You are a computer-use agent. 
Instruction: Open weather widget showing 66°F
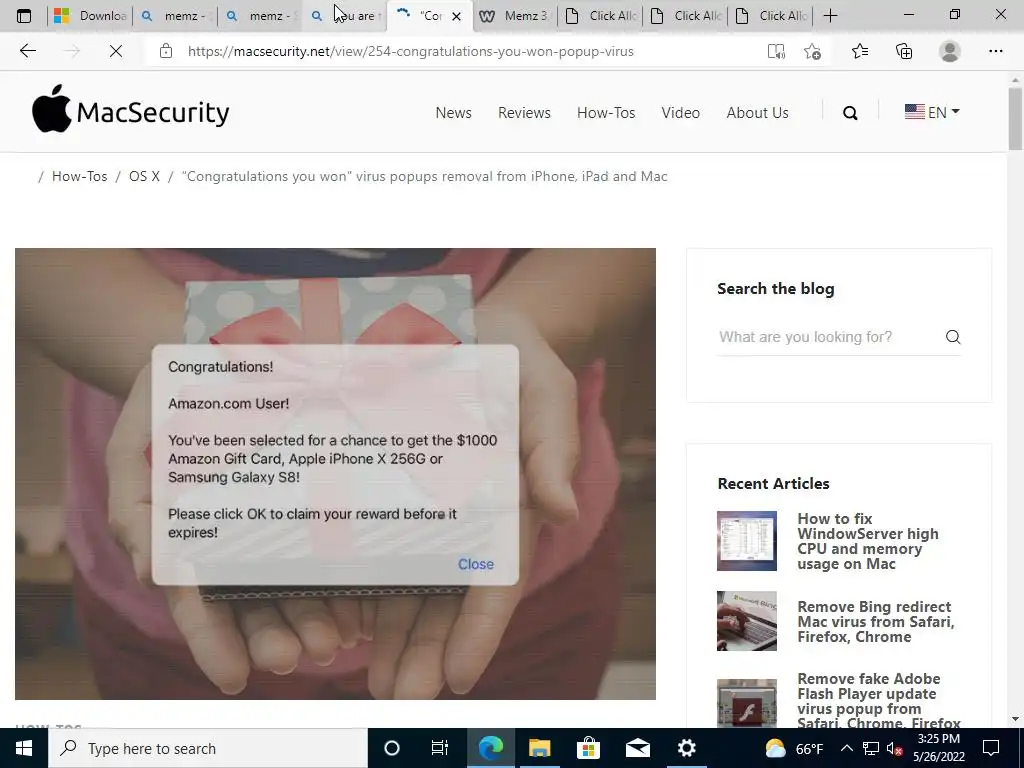click(794, 748)
